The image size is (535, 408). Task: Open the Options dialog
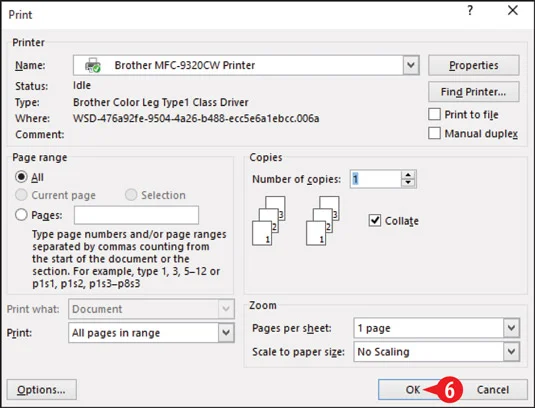42,390
